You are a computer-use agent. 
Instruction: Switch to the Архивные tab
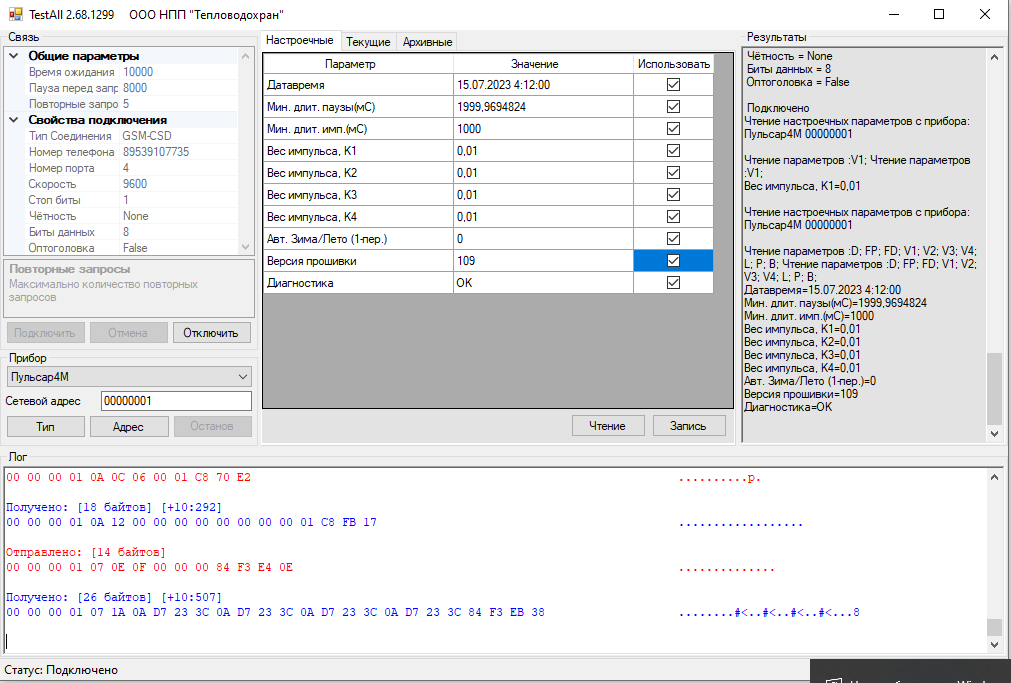(427, 42)
